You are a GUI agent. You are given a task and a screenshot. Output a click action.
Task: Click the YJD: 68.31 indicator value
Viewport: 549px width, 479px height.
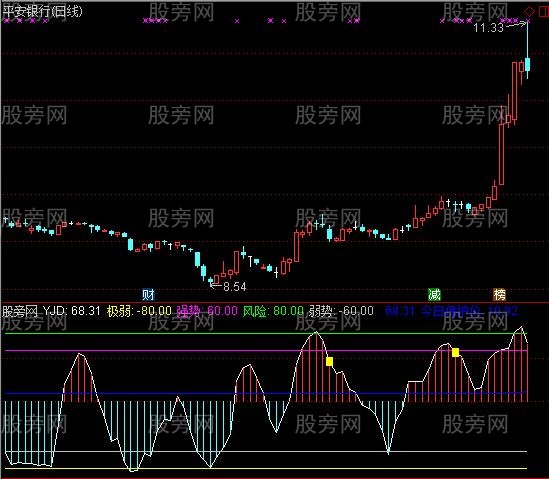click(72, 311)
